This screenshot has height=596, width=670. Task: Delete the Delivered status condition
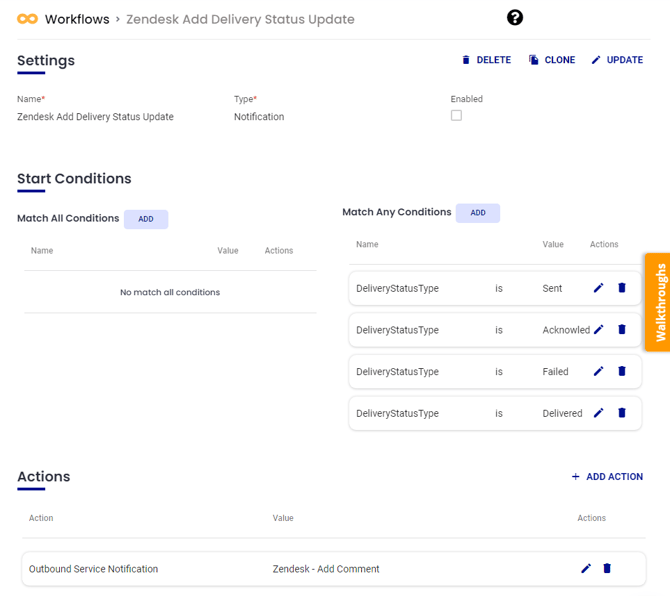coord(622,413)
